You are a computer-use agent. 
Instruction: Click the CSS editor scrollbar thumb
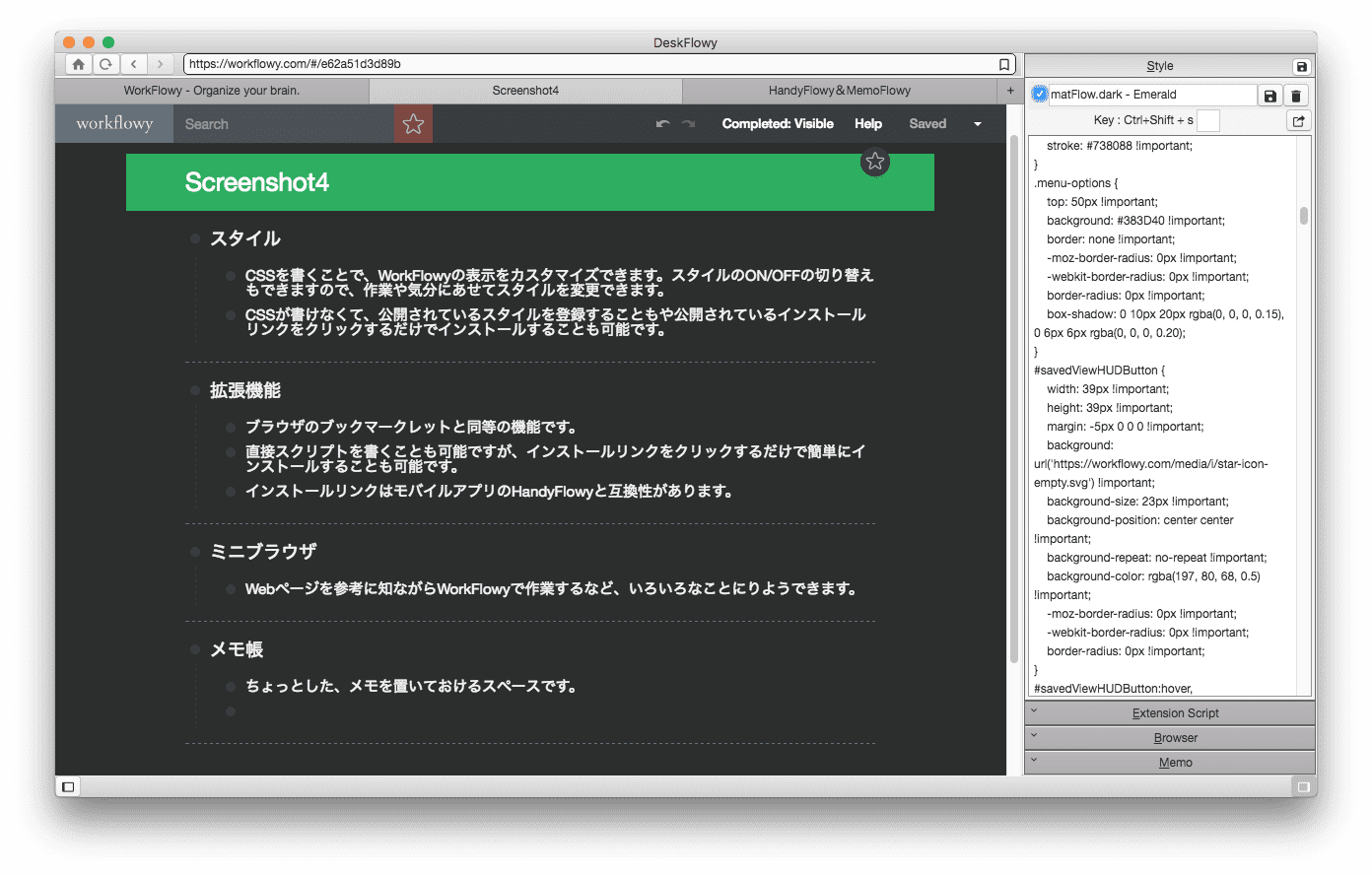[1304, 216]
